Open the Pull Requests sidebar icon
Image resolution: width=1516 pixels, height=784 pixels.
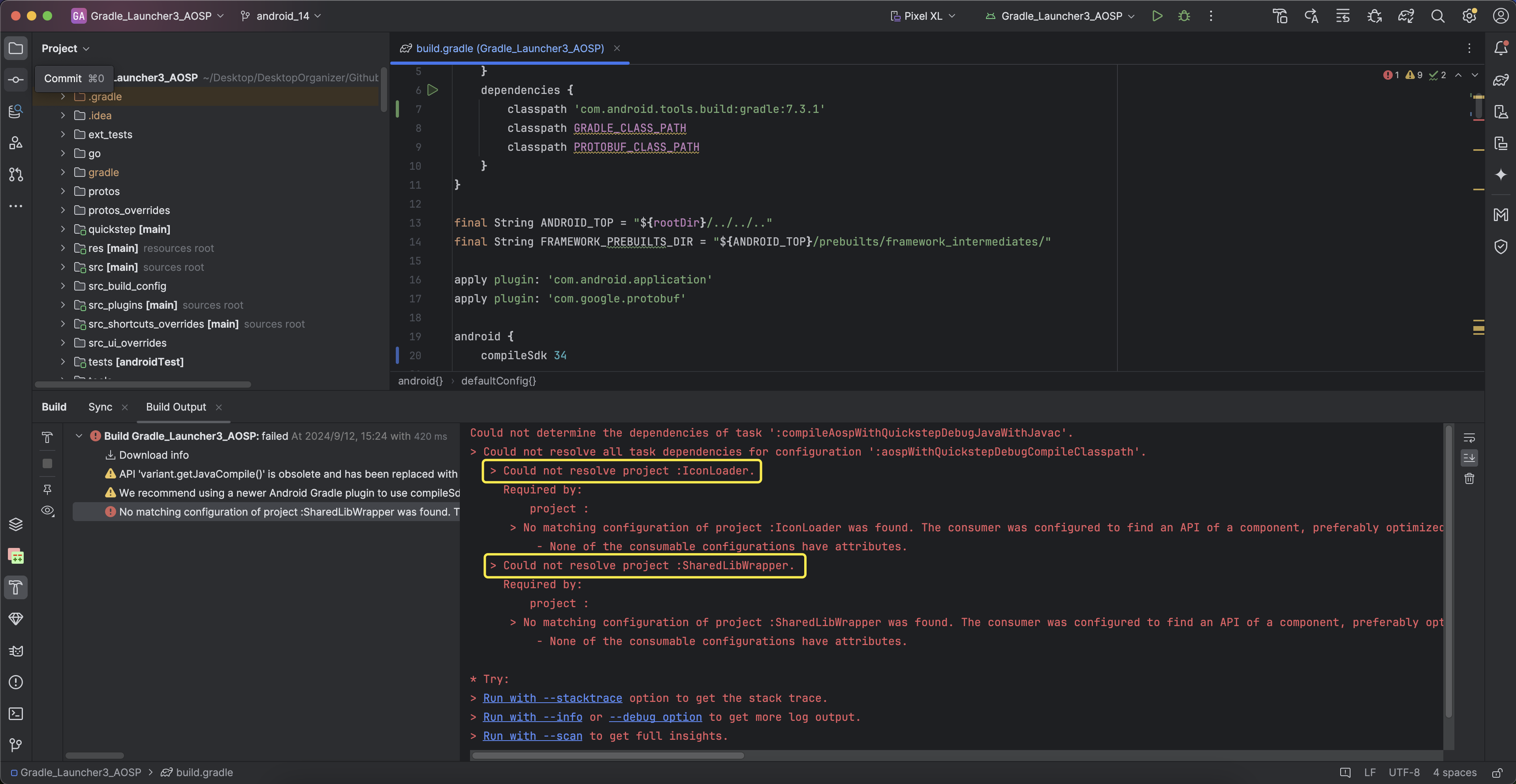(16, 174)
